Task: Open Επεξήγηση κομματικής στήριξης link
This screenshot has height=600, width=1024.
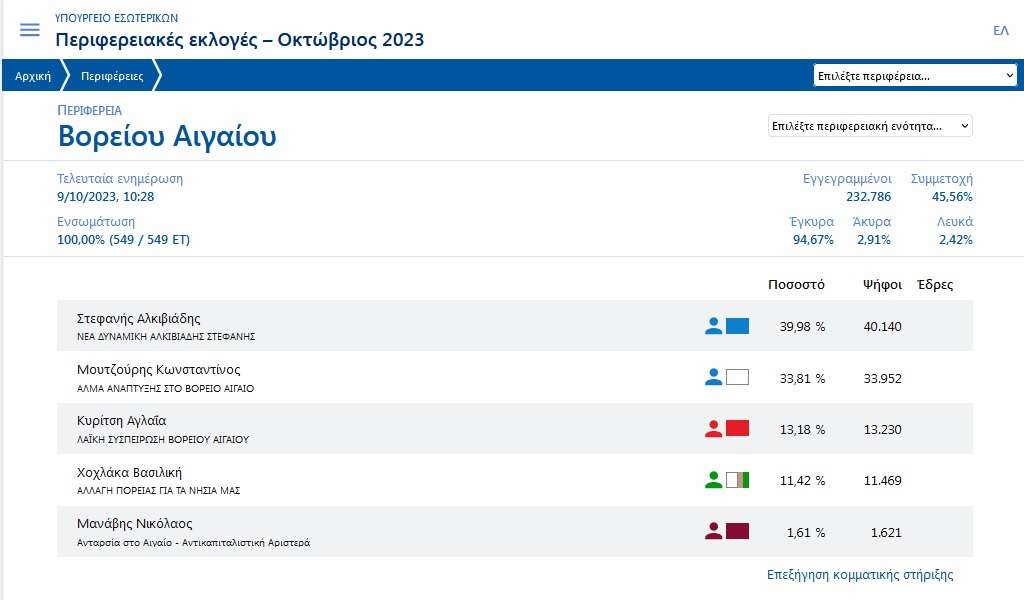Action: coord(859,575)
